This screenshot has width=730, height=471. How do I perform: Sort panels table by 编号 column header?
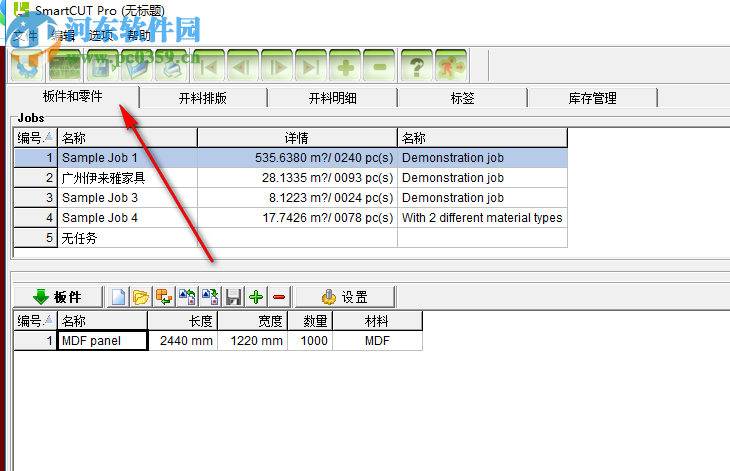[35, 321]
